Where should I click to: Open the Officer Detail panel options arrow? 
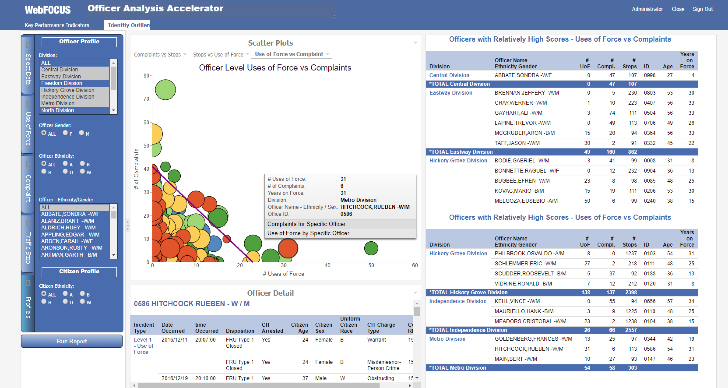tap(416, 293)
